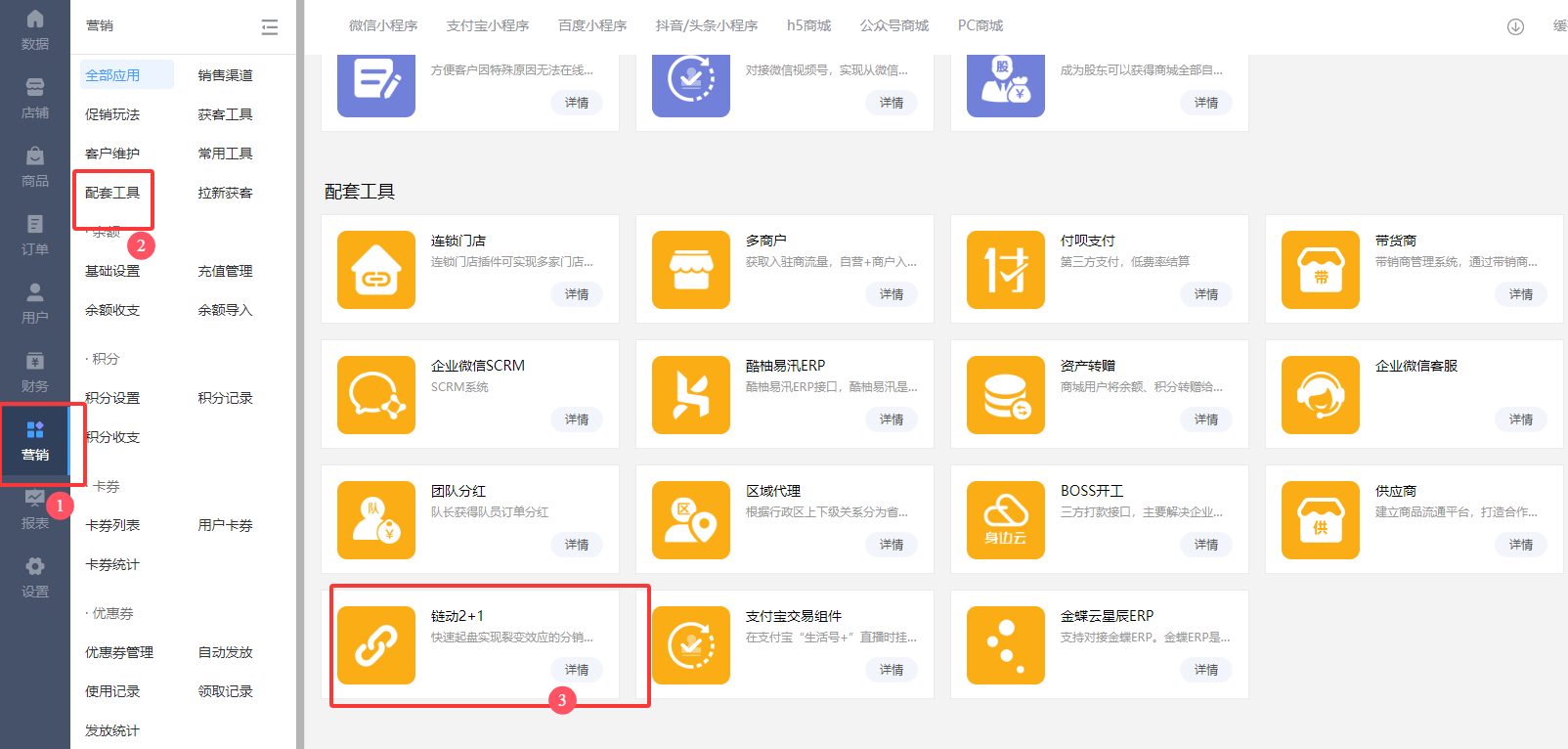Open 用户卡券 menu entry
Image resolution: width=1568 pixels, height=749 pixels.
[x=226, y=525]
